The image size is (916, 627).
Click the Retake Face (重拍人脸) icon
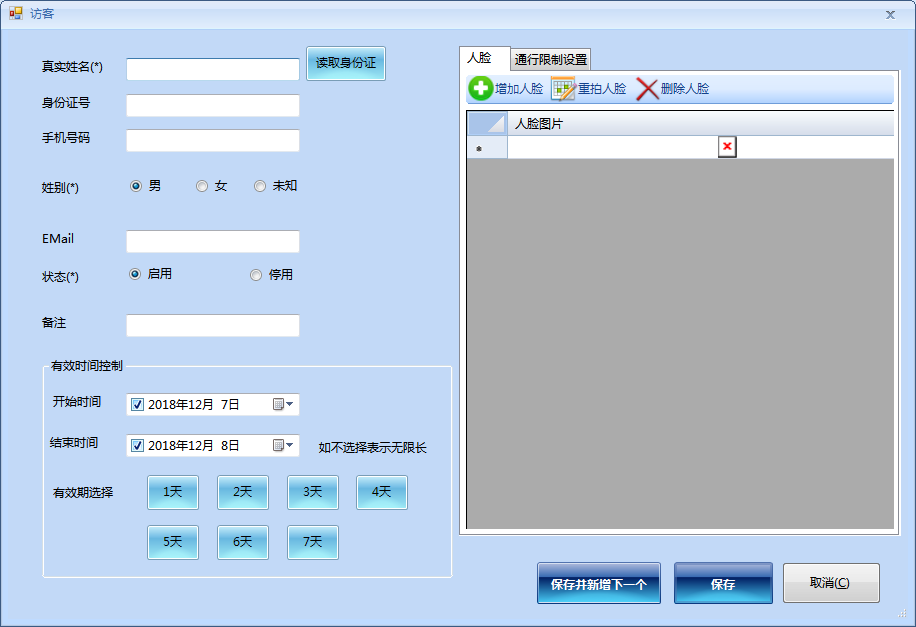pyautogui.click(x=563, y=89)
